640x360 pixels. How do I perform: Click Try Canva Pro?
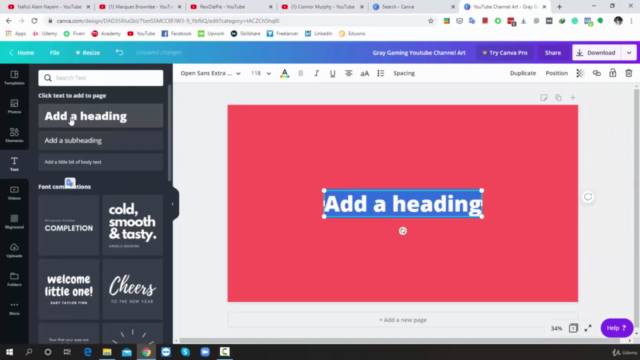coord(505,53)
